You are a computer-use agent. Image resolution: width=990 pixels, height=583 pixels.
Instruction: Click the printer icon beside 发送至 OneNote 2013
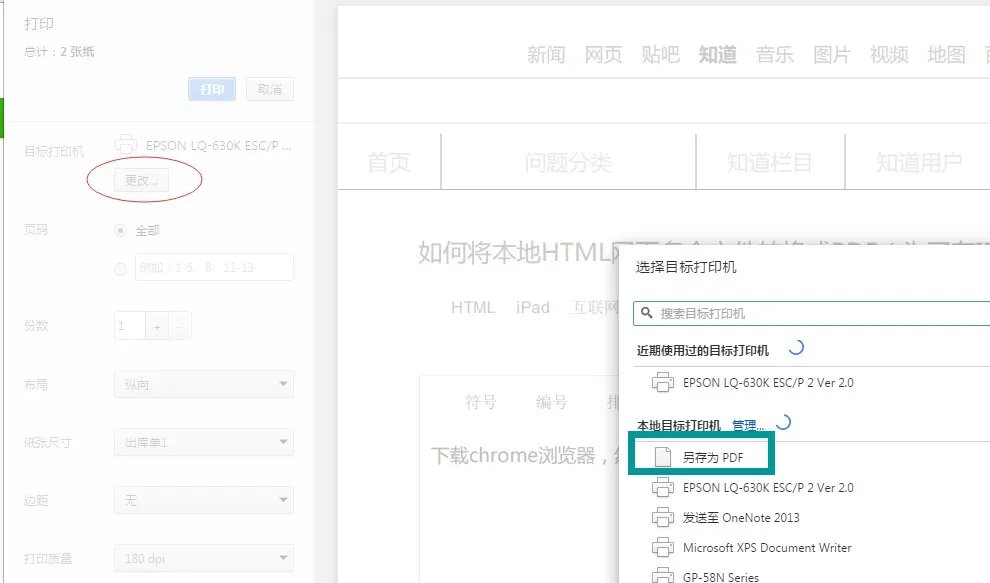click(x=663, y=517)
